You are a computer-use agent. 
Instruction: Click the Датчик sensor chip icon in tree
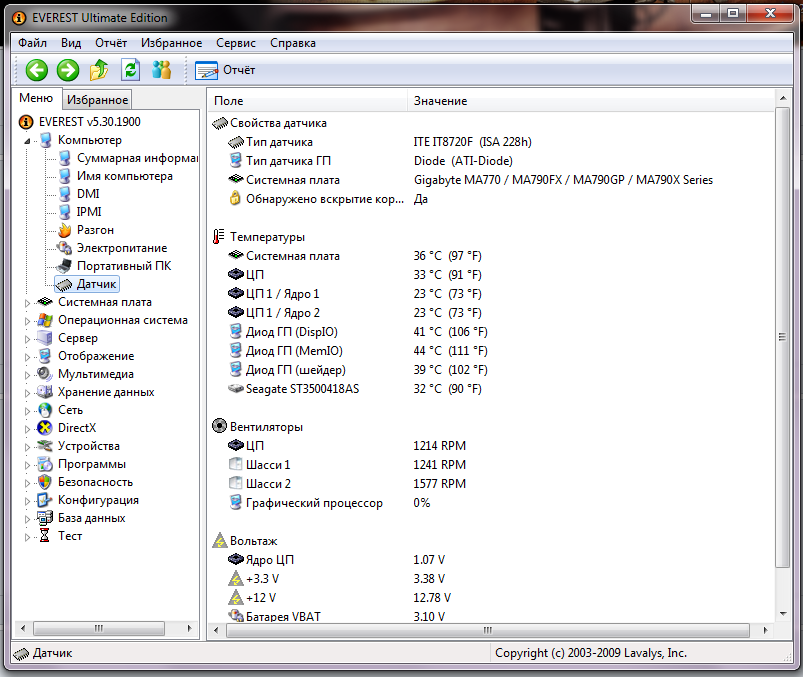pyautogui.click(x=65, y=284)
